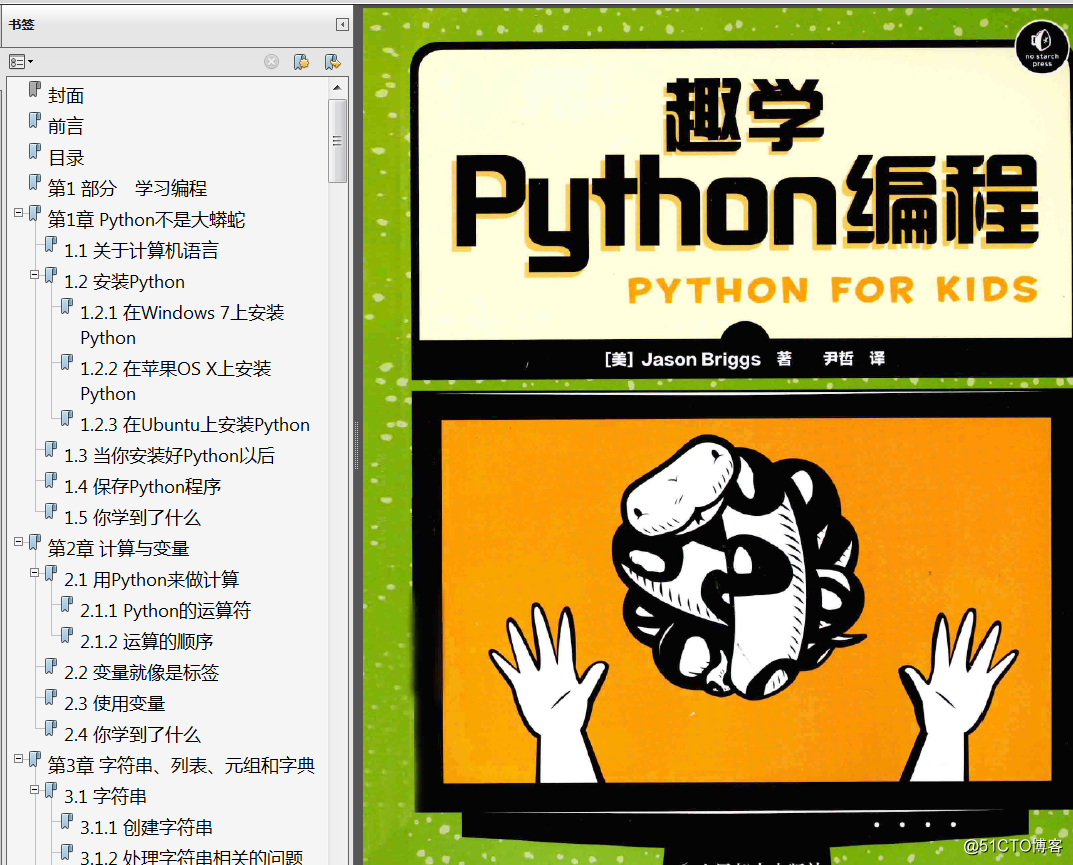
Task: Go to 3.1 字符串 section
Action: (x=105, y=797)
